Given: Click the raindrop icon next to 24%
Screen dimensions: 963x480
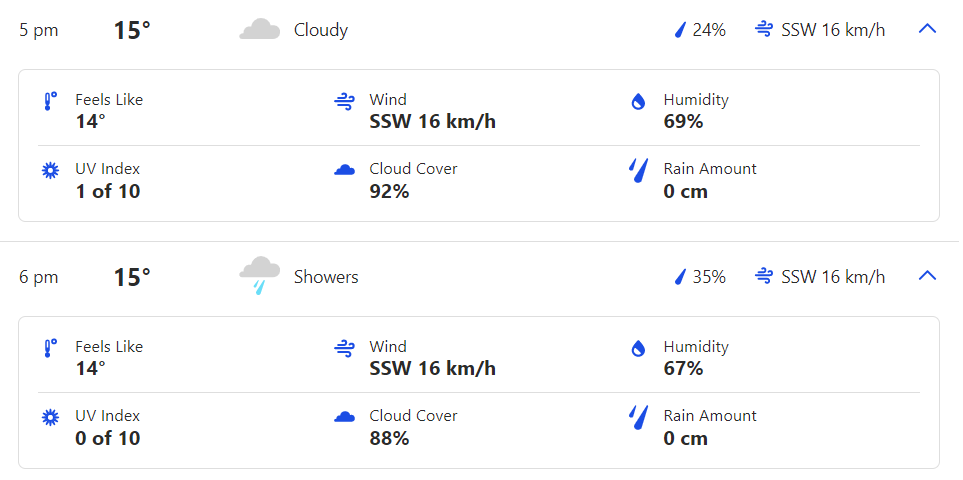Looking at the screenshot, I should (x=680, y=30).
